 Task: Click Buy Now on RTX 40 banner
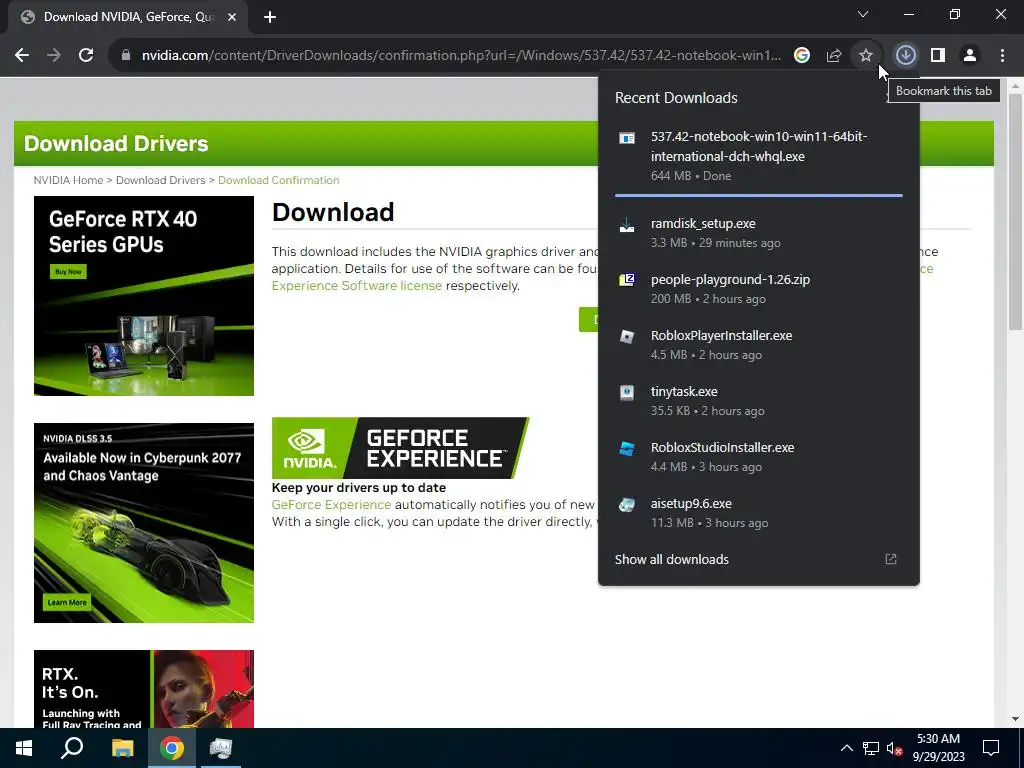[68, 272]
